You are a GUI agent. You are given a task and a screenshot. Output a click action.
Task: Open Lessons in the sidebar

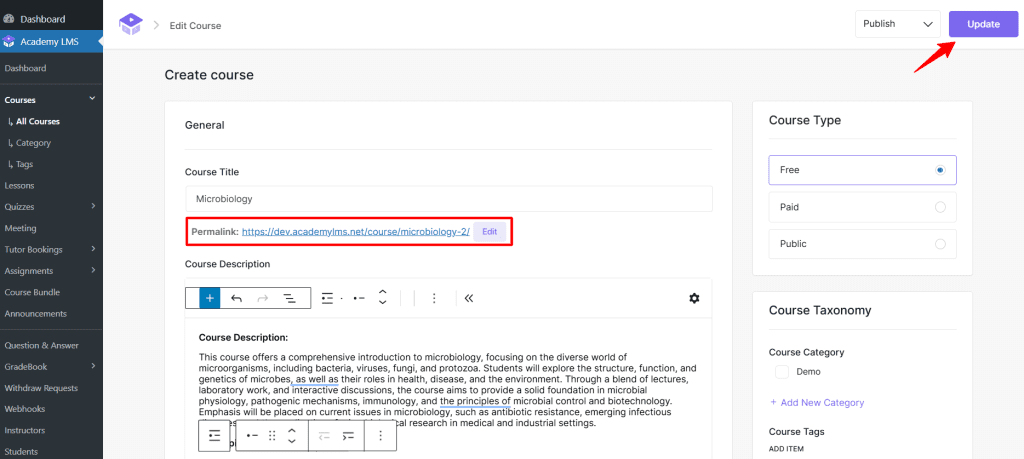(x=19, y=186)
